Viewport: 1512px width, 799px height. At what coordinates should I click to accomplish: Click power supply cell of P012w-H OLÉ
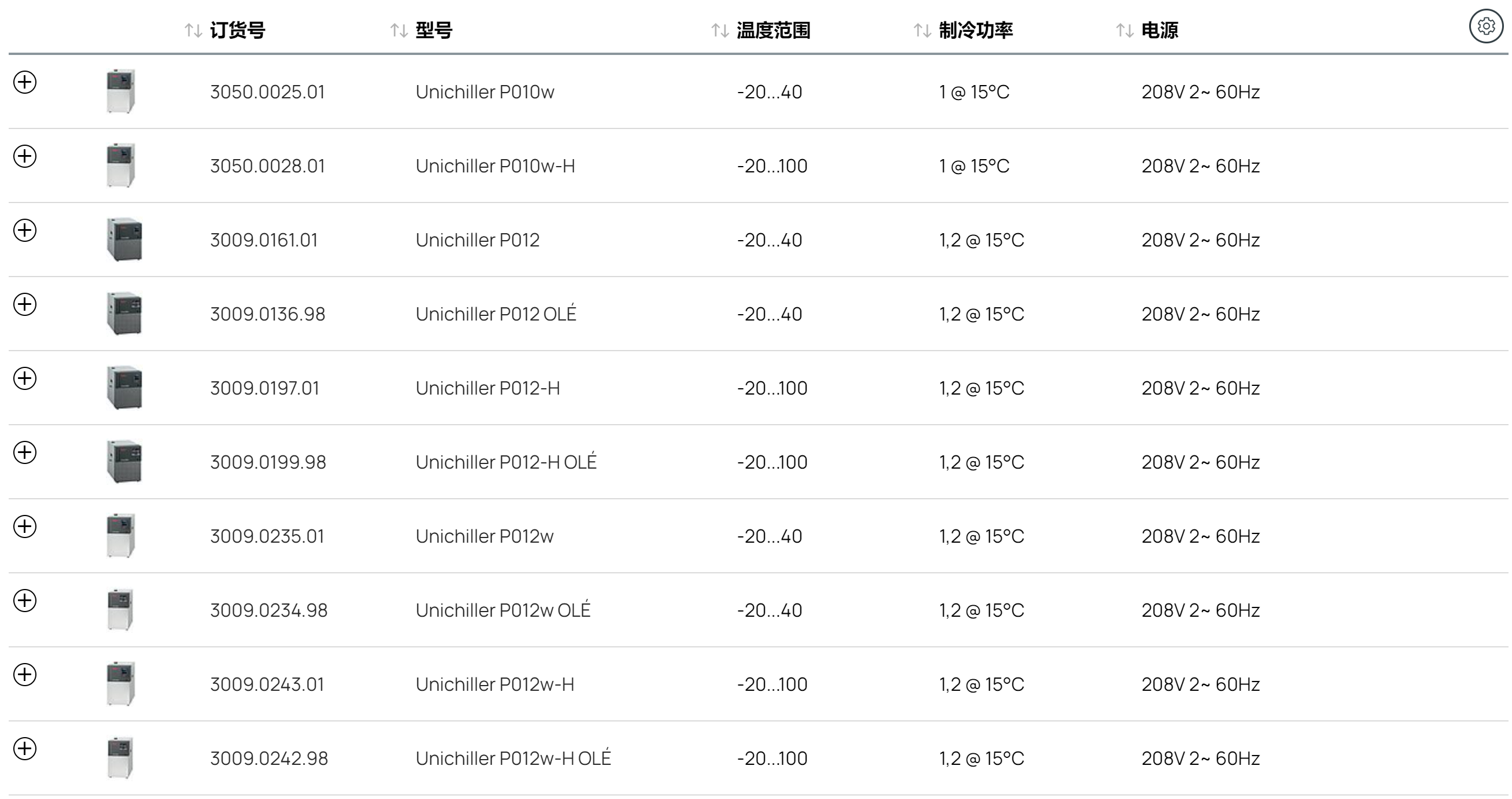point(1201,759)
